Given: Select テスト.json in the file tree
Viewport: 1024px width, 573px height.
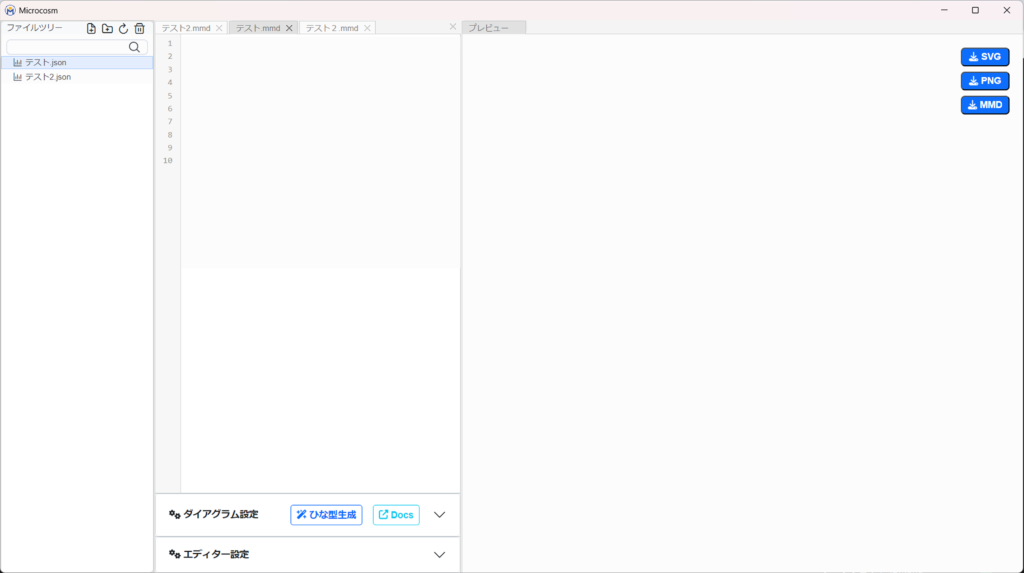Looking at the screenshot, I should click(77, 63).
